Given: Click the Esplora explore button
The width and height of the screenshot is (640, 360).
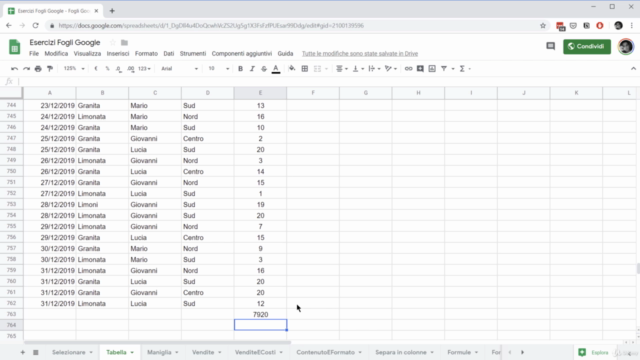Looking at the screenshot, I should (x=594, y=352).
